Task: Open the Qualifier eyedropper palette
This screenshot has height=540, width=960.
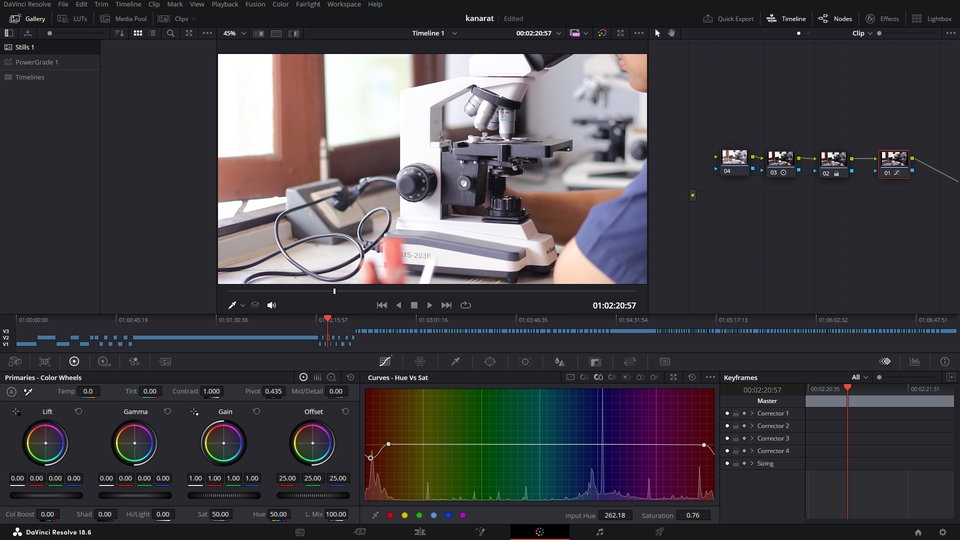Action: tap(455, 361)
